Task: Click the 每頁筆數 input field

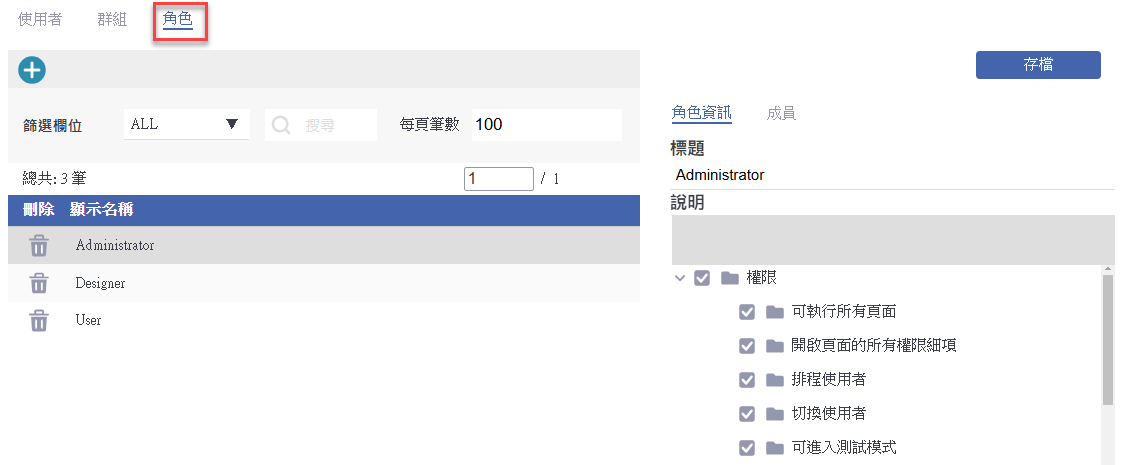Action: 547,124
